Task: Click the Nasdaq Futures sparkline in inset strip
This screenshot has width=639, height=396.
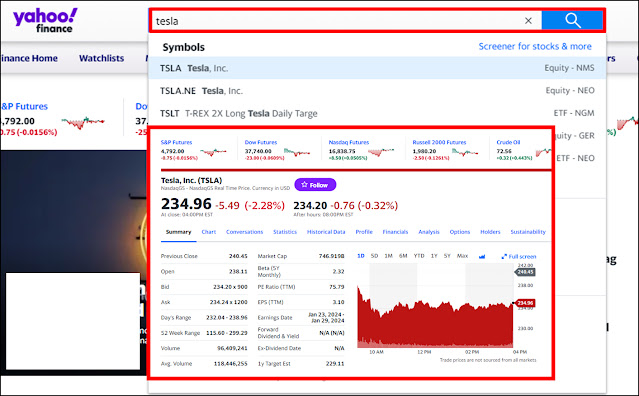Action: [381, 152]
